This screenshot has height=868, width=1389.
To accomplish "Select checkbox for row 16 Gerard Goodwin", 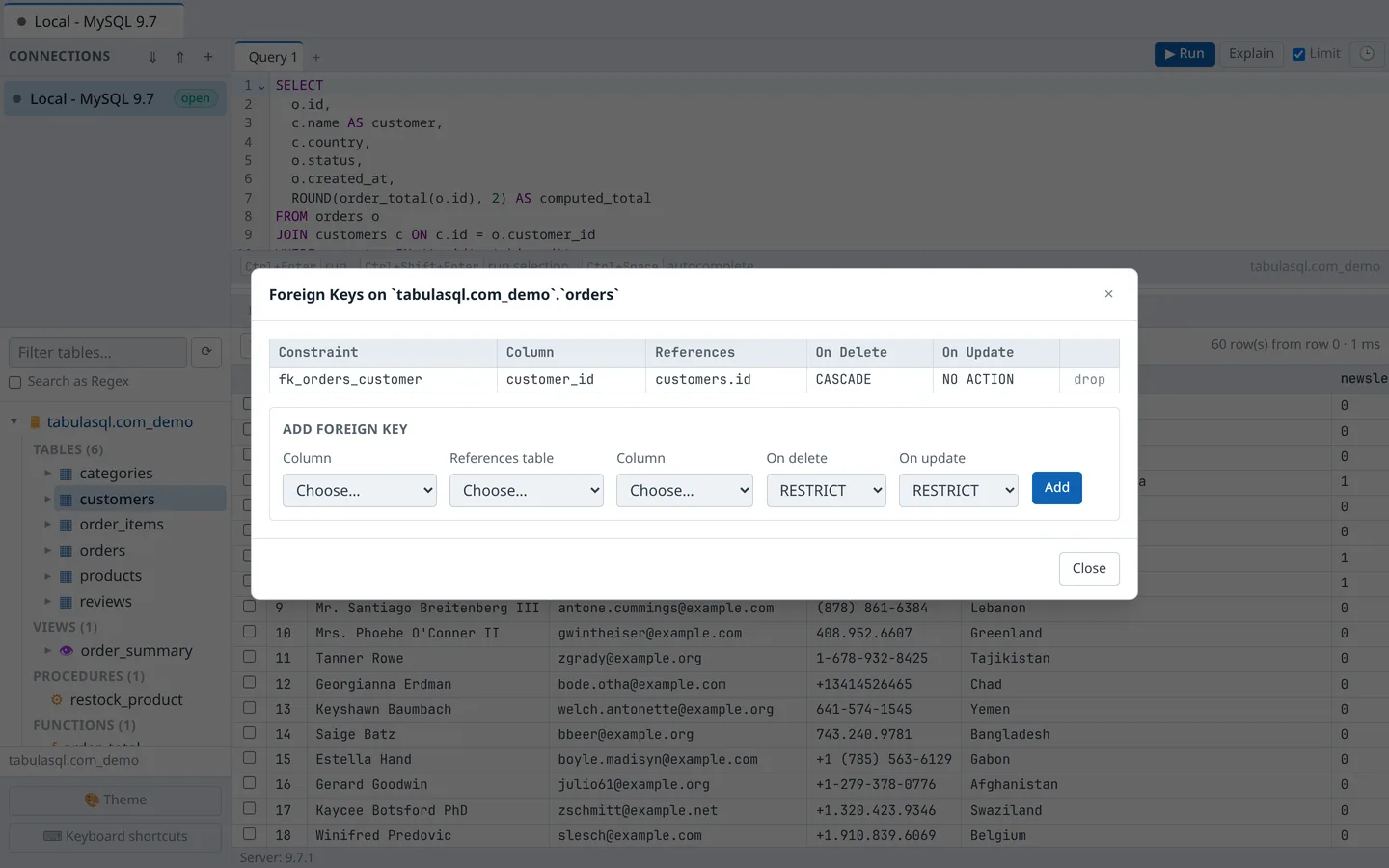I will tap(249, 783).
